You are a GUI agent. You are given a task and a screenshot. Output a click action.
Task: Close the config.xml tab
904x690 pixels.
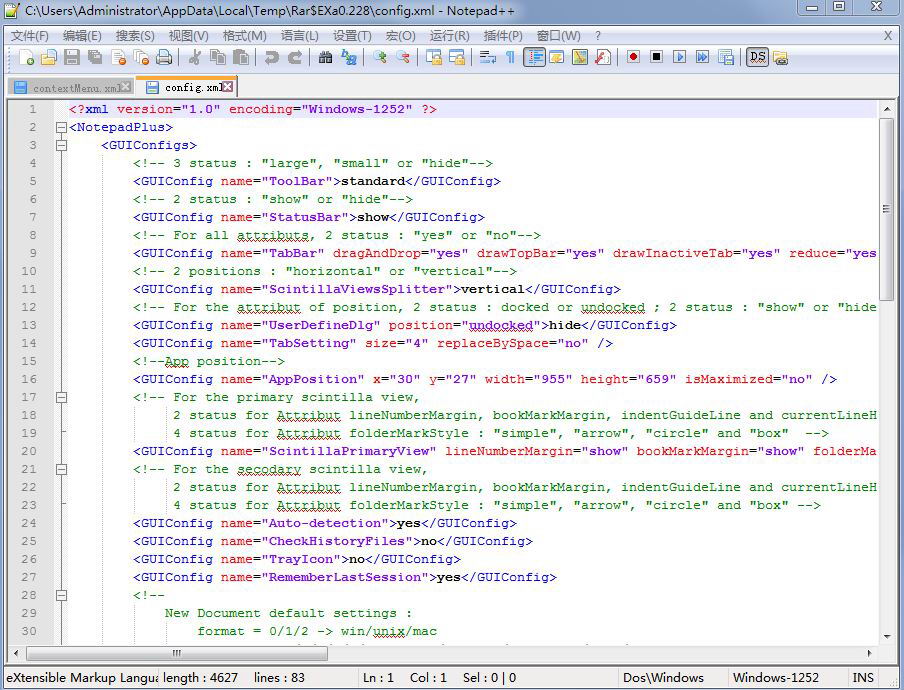(x=228, y=86)
